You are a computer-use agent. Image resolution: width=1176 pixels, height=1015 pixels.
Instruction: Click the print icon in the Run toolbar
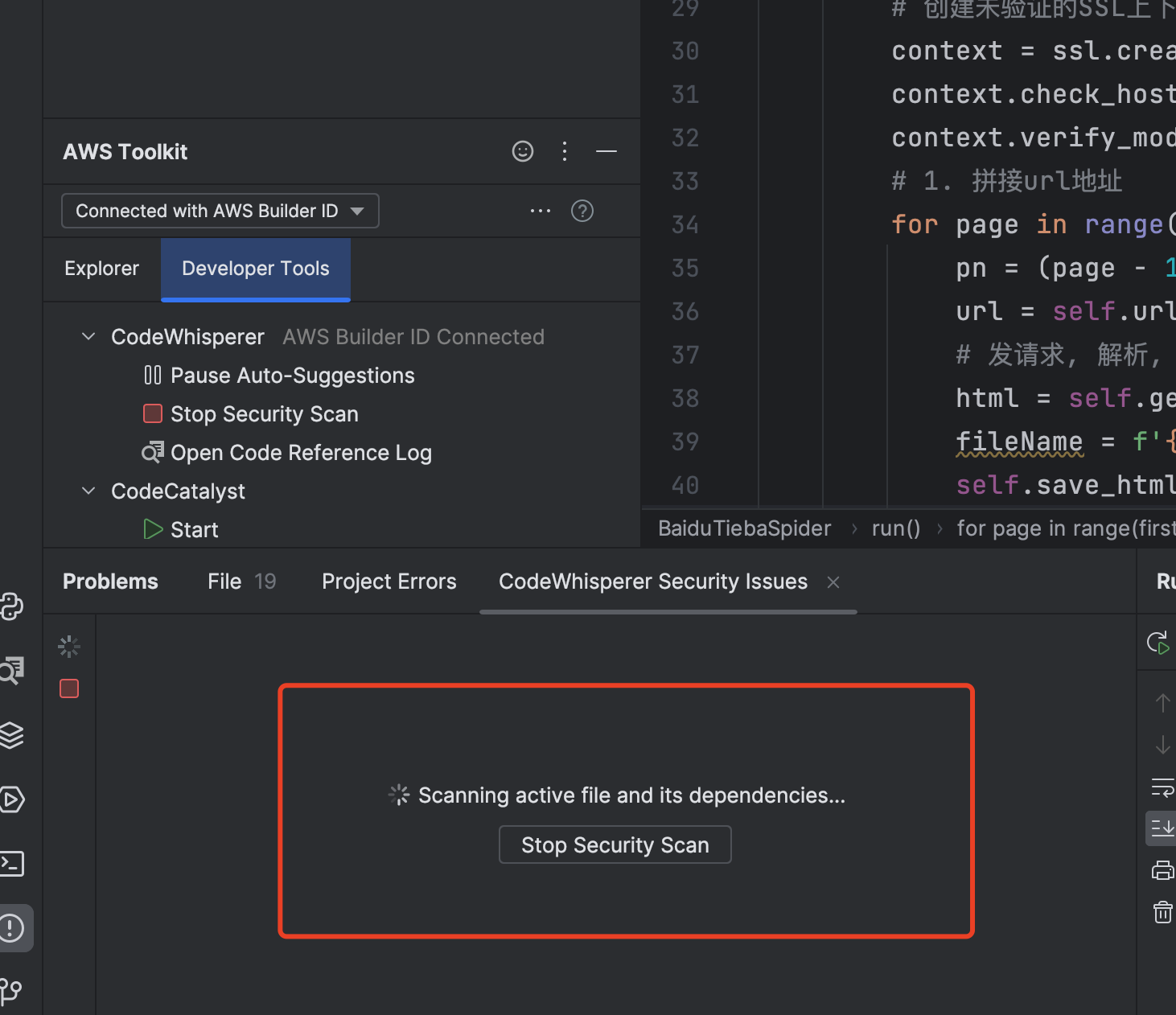[1163, 870]
